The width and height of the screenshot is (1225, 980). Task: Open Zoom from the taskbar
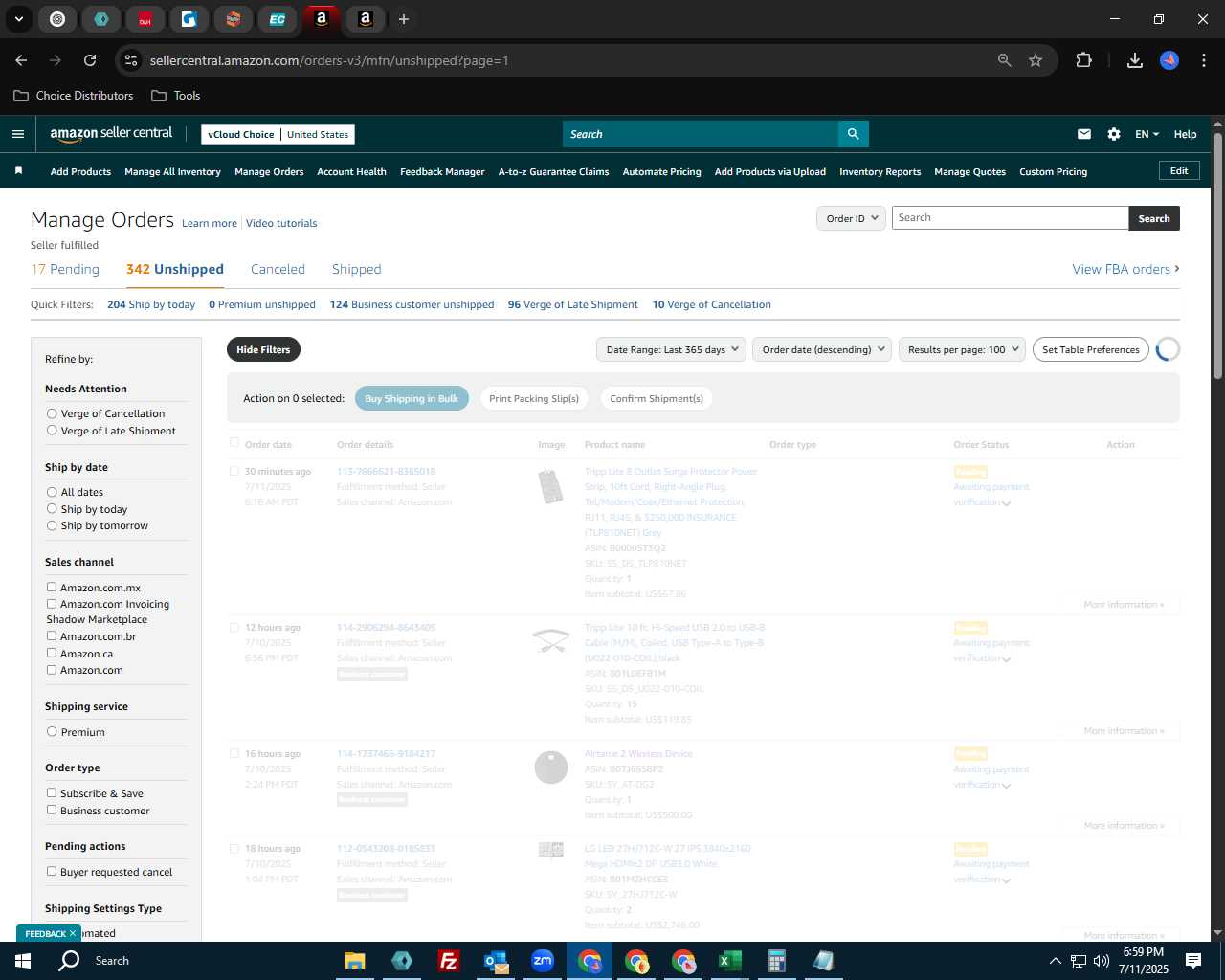543,961
